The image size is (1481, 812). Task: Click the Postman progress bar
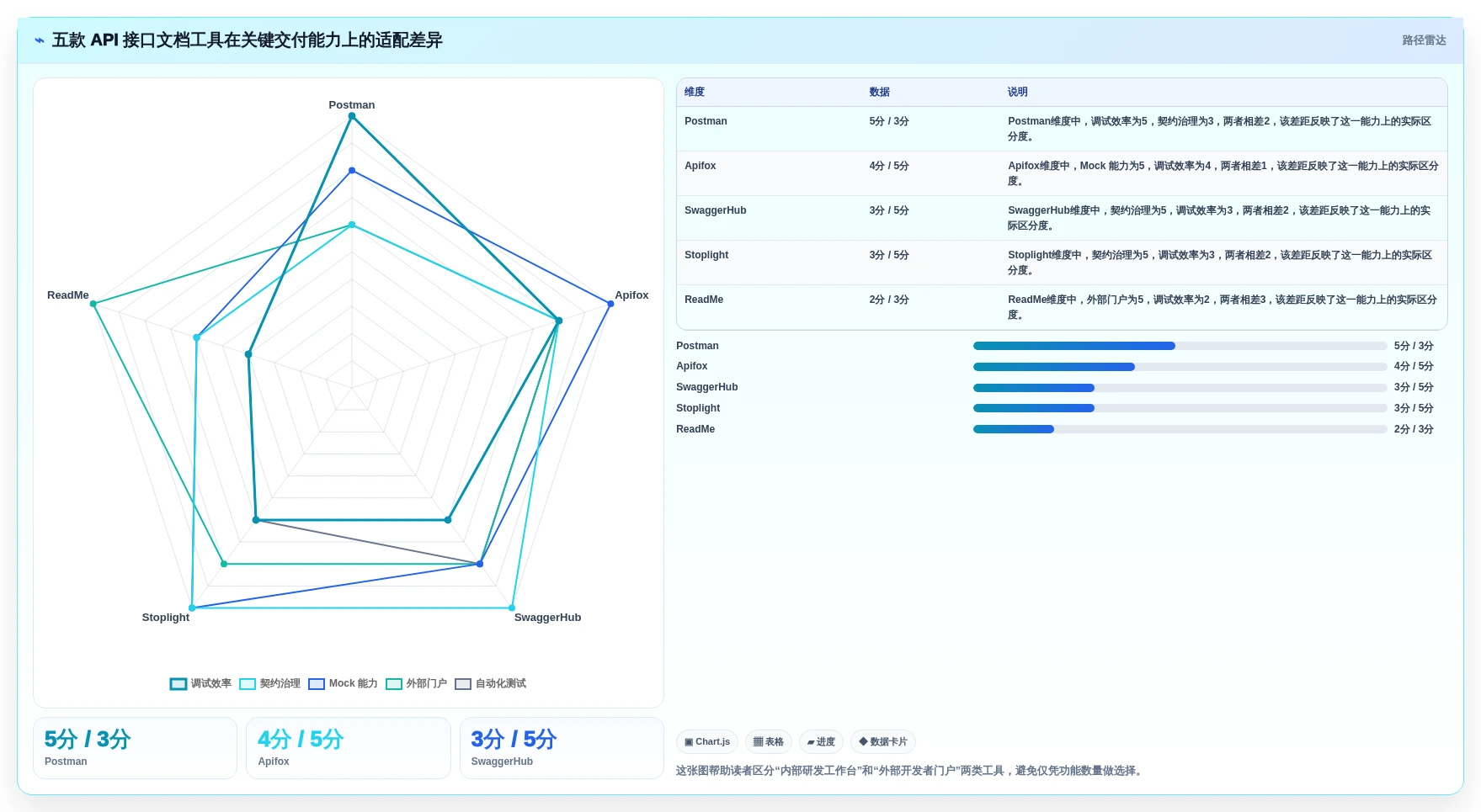click(1180, 346)
